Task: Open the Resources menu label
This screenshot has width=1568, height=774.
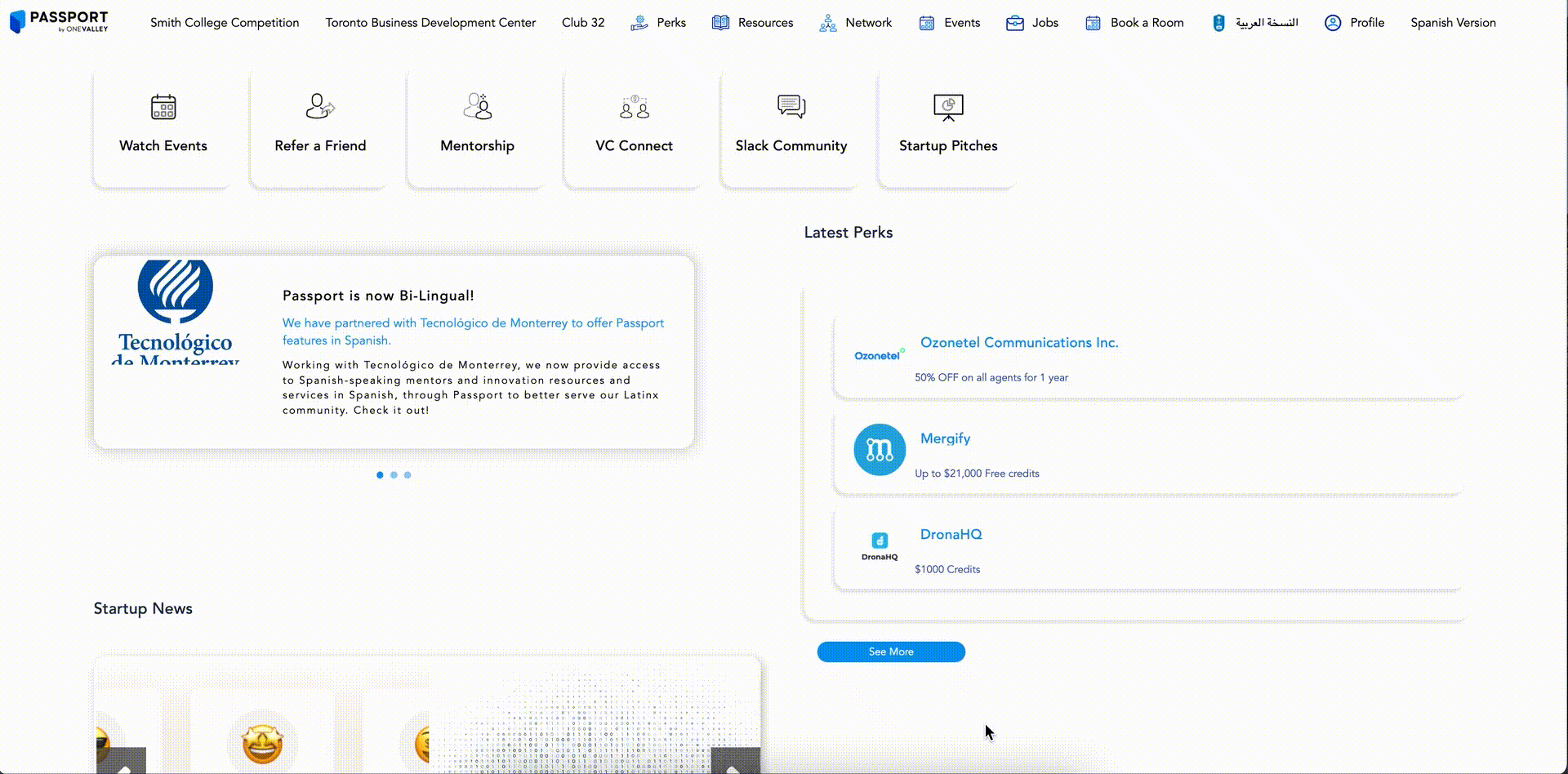Action: [x=765, y=23]
